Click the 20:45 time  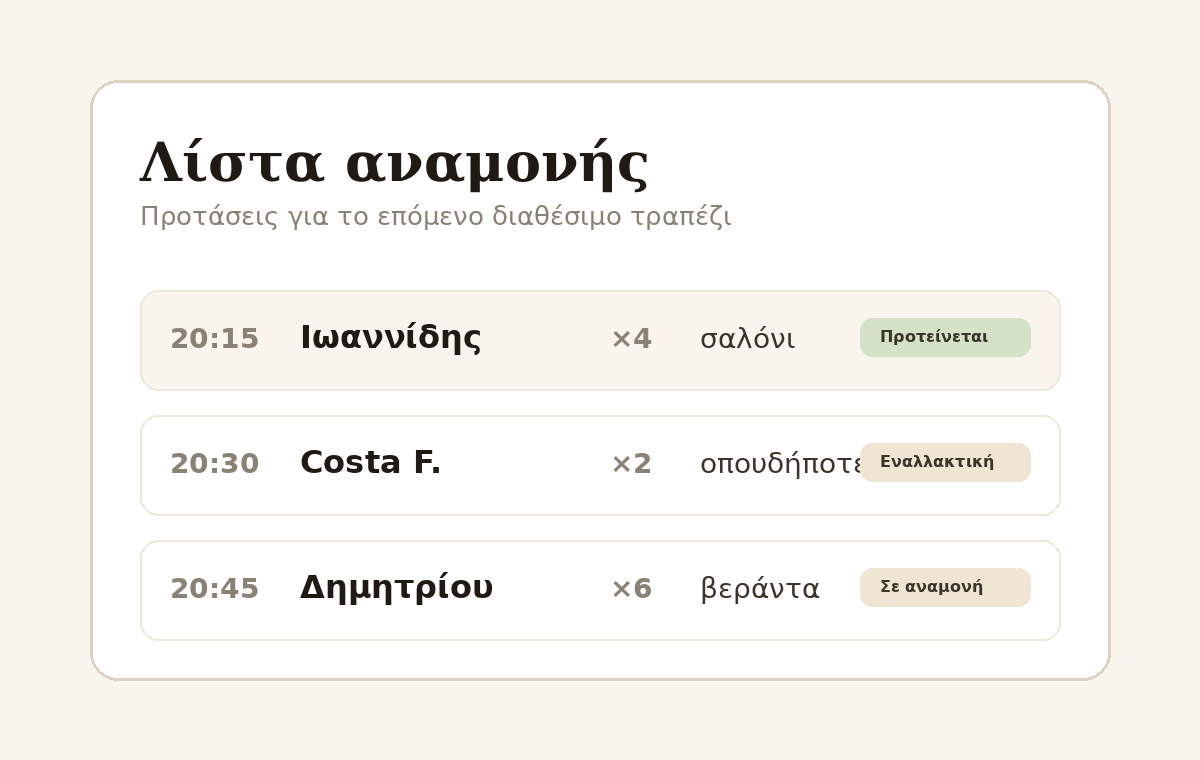215,589
